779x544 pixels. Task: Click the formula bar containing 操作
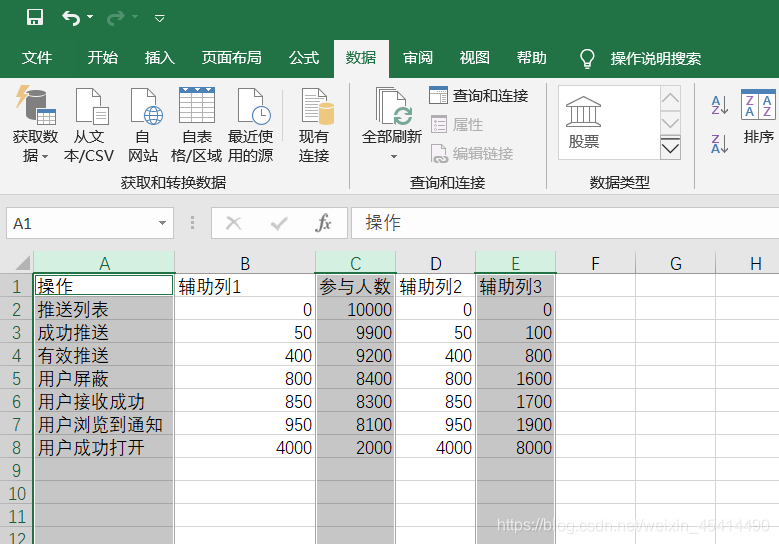point(565,223)
